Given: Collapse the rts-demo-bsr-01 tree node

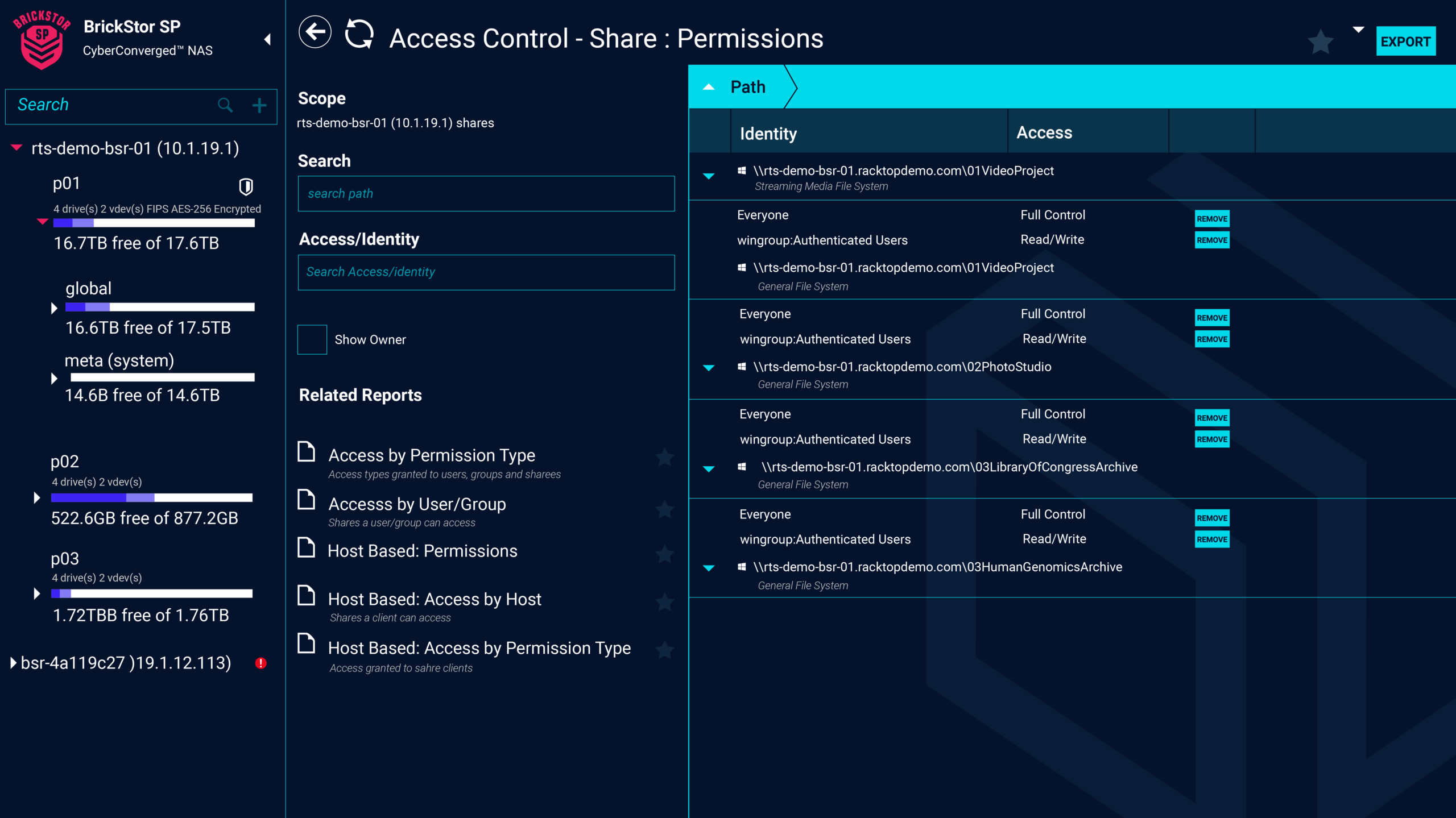Looking at the screenshot, I should 16,148.
